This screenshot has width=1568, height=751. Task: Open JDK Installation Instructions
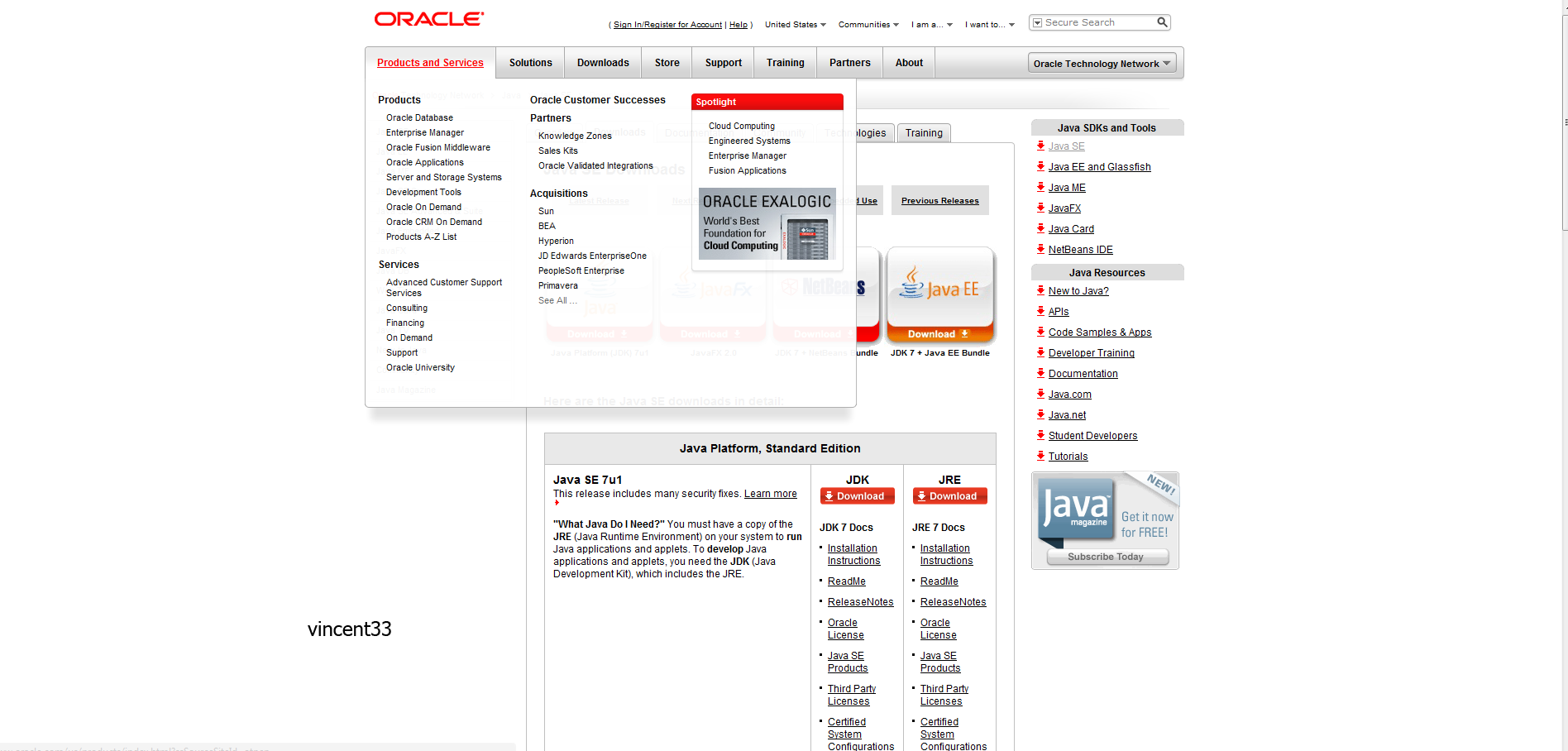click(x=853, y=554)
